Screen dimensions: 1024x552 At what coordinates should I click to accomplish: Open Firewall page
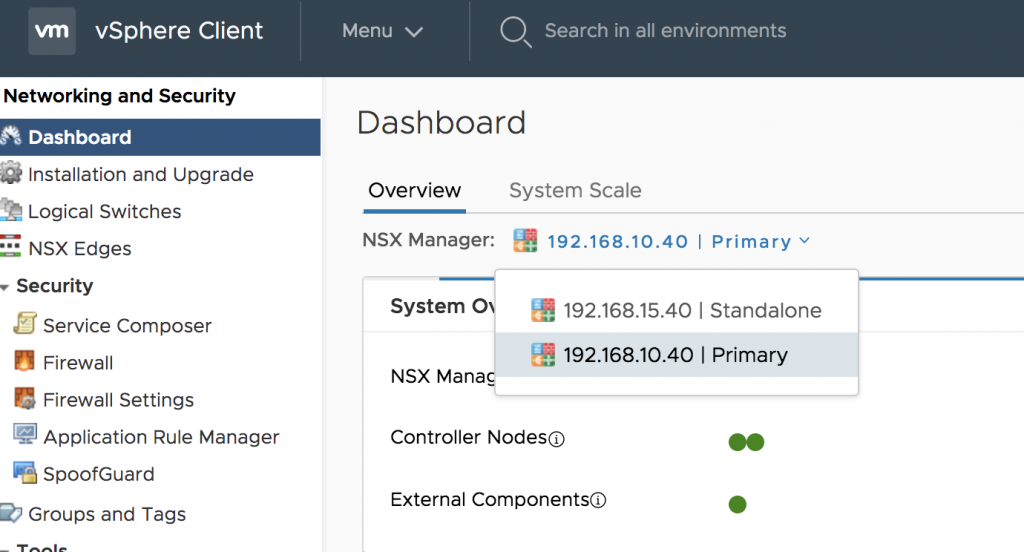(78, 363)
